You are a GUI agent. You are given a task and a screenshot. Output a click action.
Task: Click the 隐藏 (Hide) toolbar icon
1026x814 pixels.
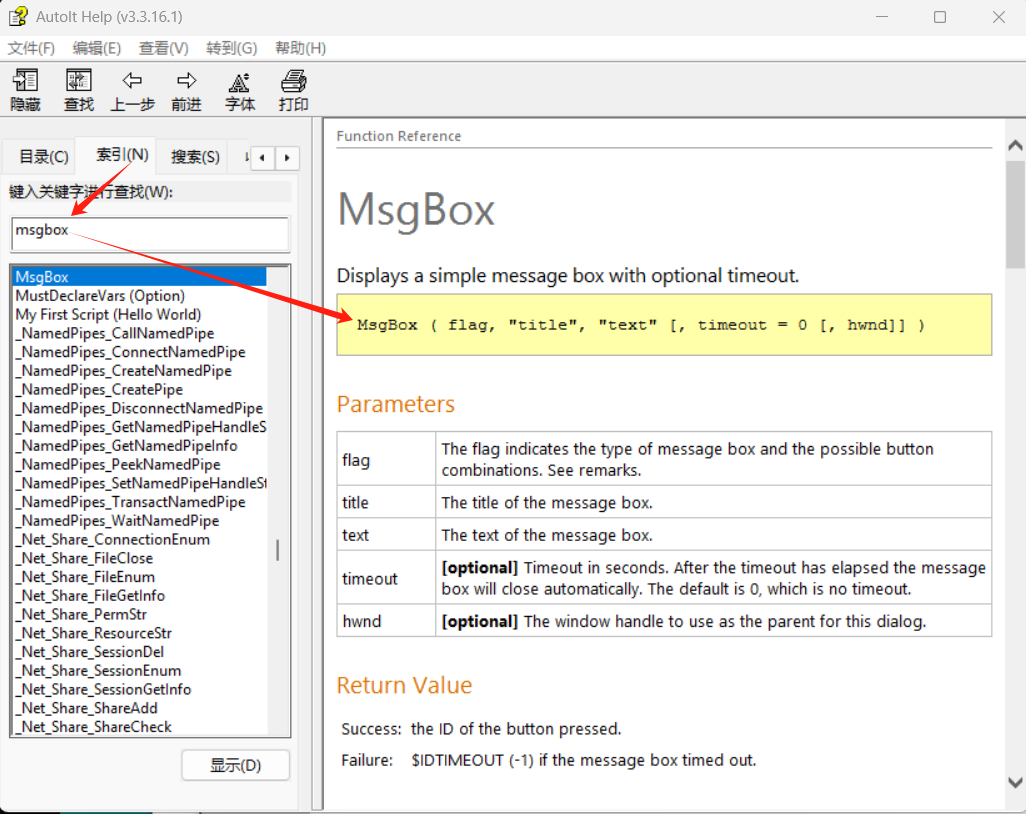pos(26,90)
